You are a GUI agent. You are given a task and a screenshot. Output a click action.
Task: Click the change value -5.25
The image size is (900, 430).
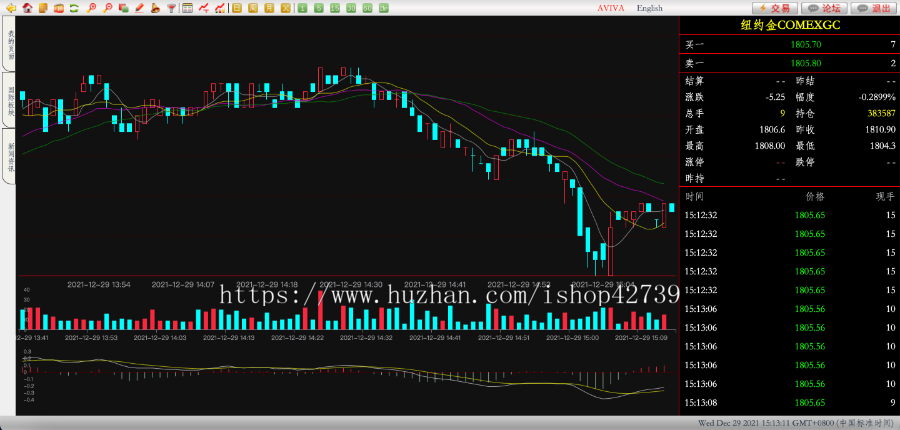click(775, 97)
